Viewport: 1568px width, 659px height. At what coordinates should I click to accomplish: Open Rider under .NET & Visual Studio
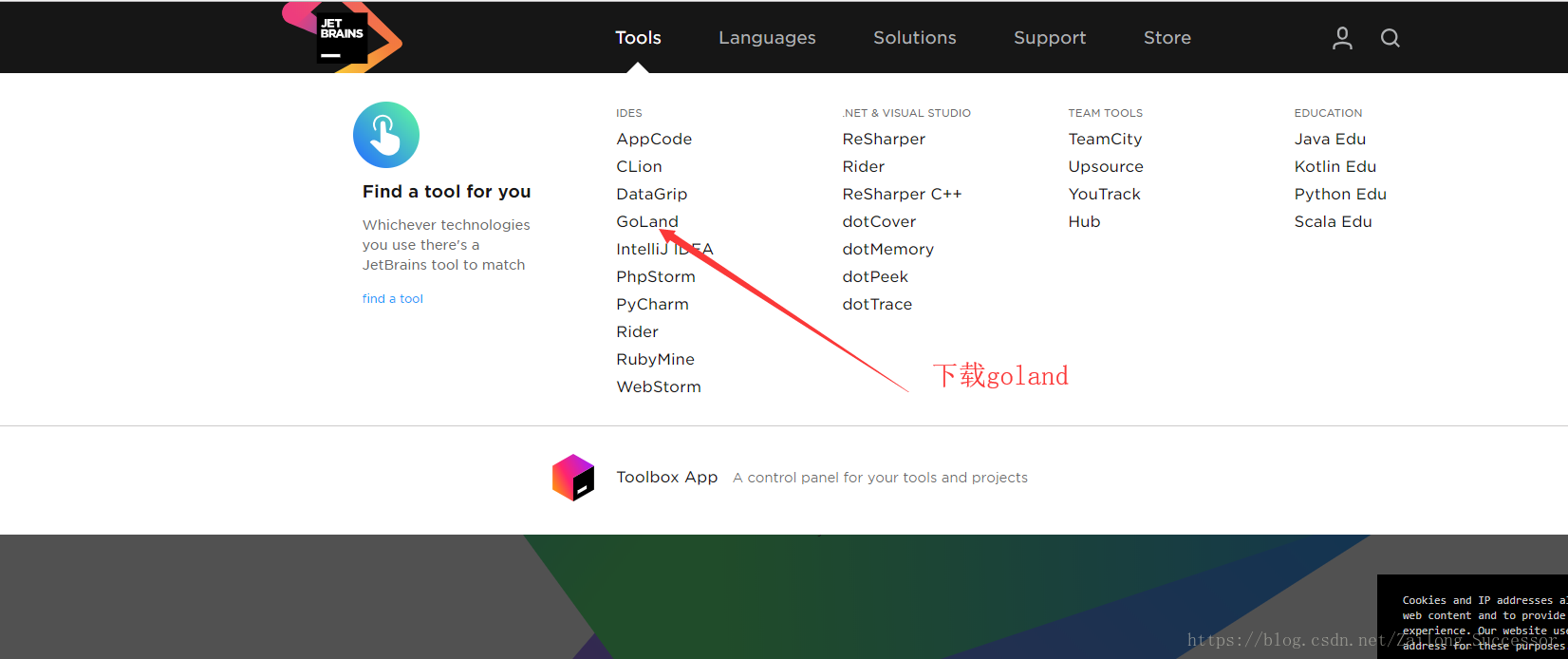click(863, 166)
